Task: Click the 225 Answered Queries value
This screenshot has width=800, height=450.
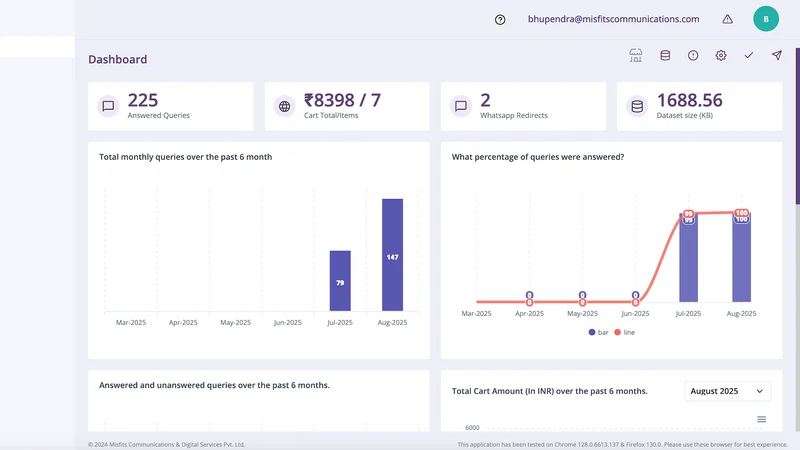Action: (143, 100)
